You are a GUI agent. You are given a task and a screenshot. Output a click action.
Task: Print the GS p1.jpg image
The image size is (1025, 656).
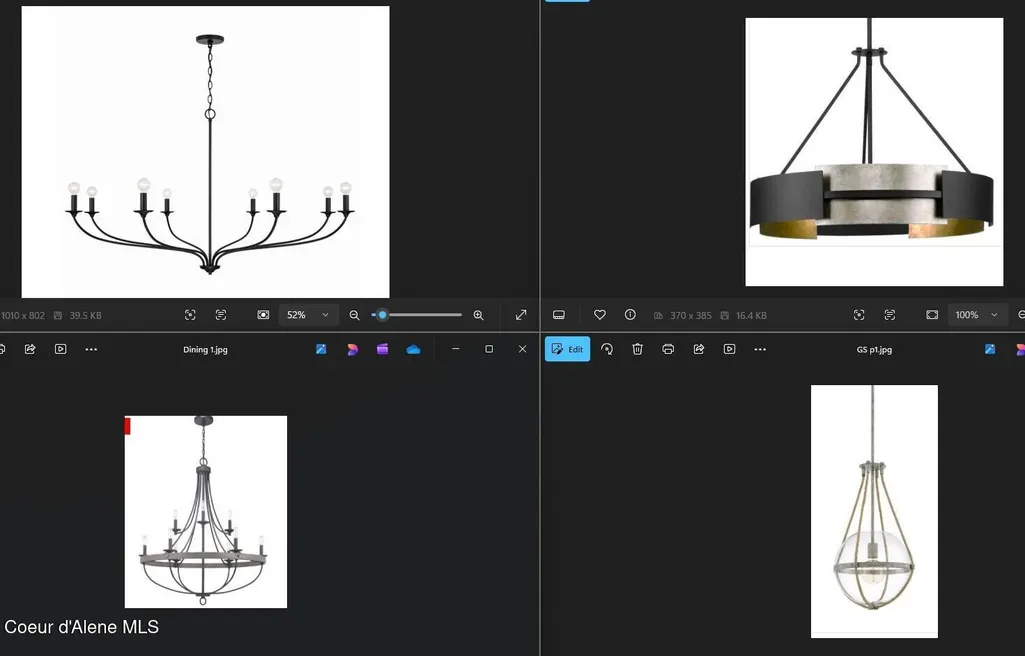tap(667, 349)
